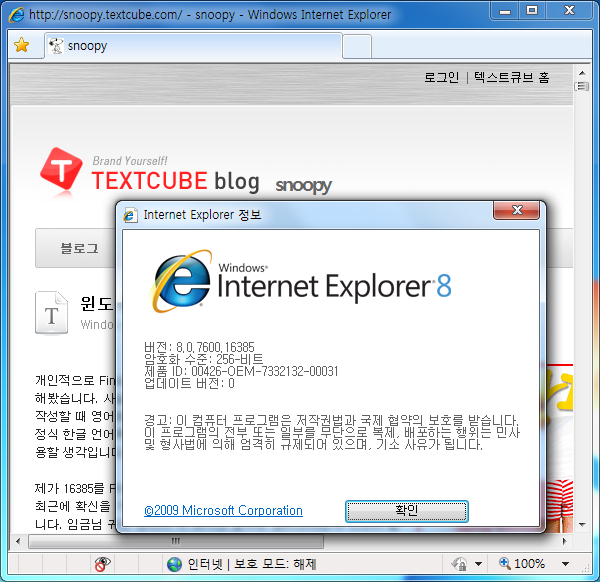
Task: Click the popup blocker status icon
Action: (103, 564)
